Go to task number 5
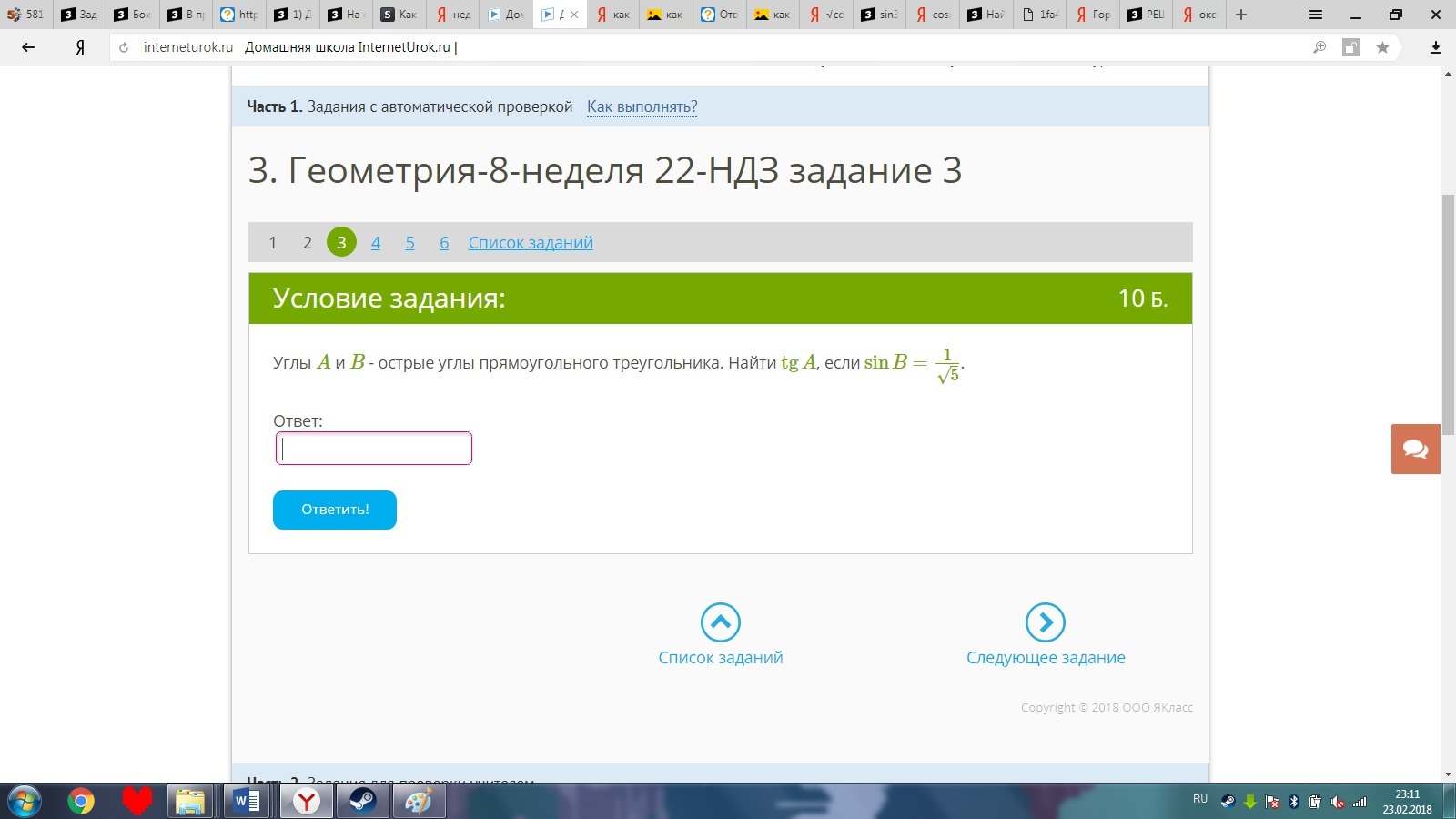 (409, 242)
